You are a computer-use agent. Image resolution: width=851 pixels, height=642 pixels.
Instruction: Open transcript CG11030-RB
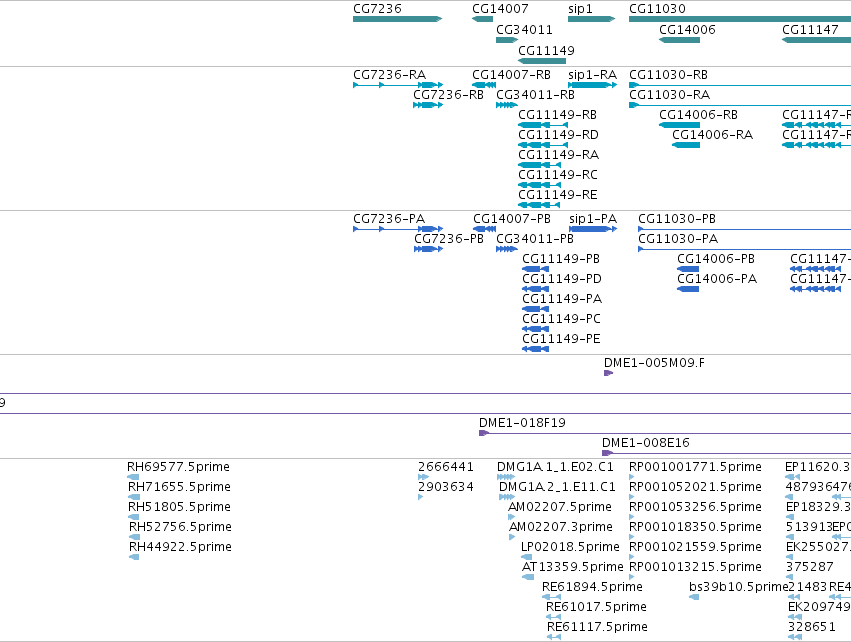coord(740,85)
